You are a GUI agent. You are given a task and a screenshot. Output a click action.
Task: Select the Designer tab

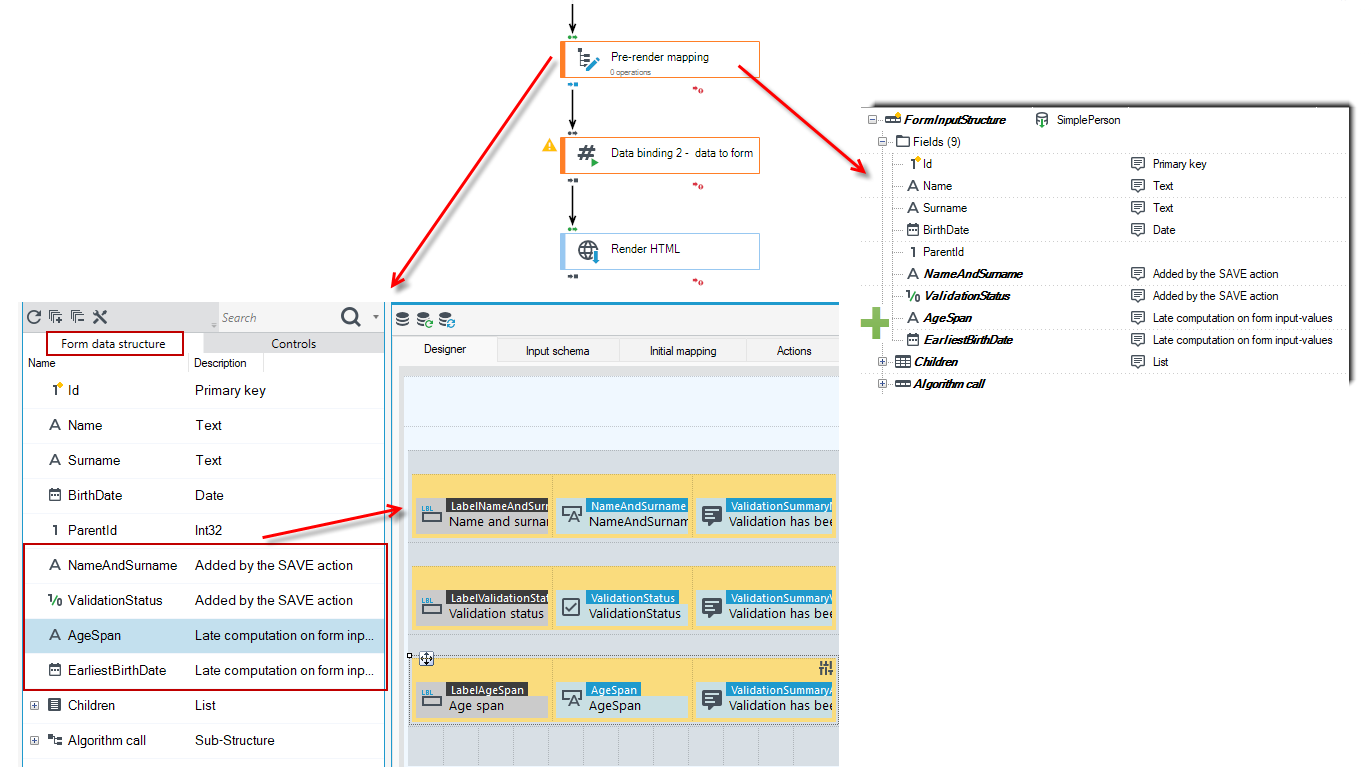tap(445, 350)
